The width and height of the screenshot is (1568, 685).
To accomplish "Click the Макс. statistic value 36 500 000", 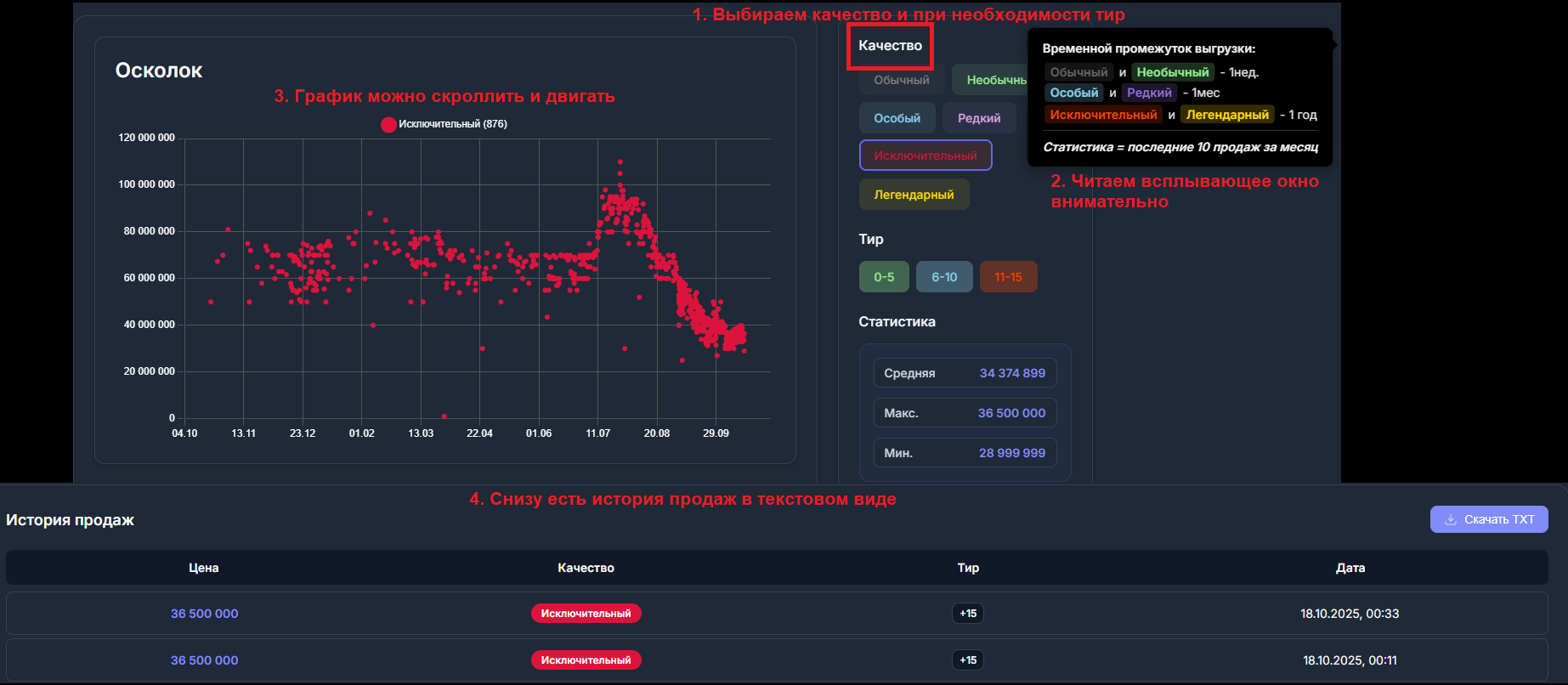I will pyautogui.click(x=1011, y=413).
